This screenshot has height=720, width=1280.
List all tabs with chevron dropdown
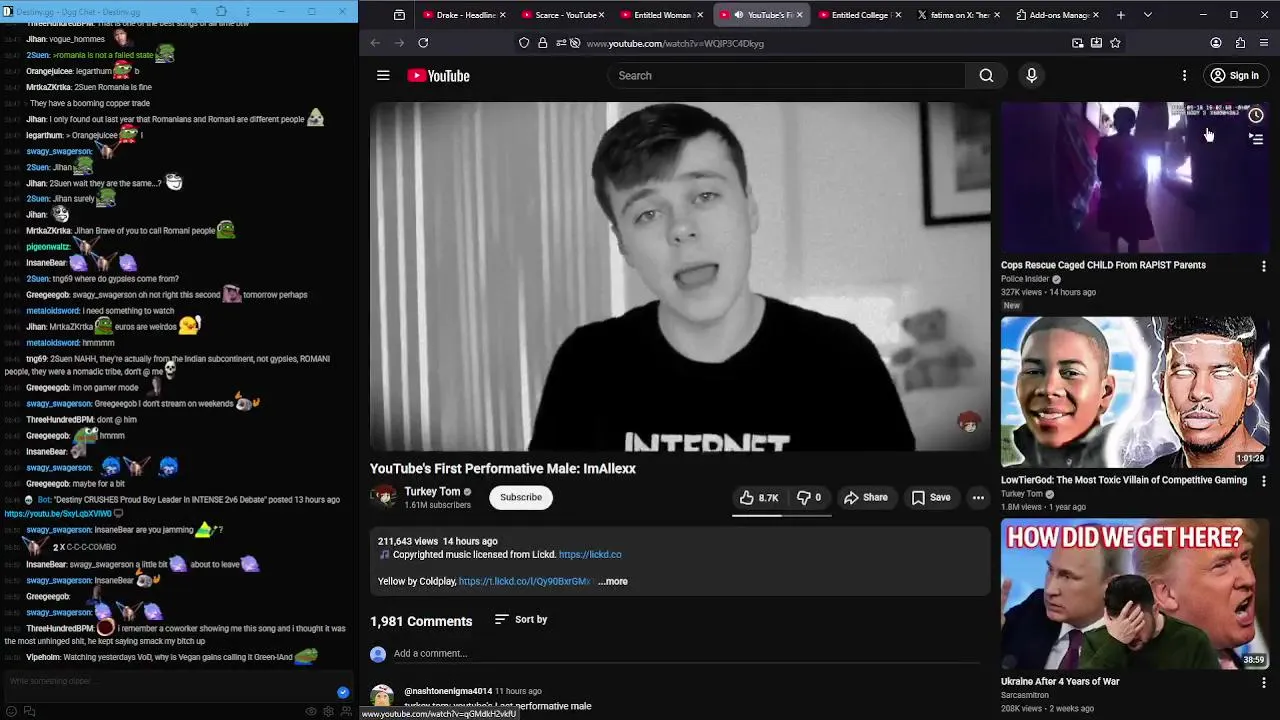1147,15
